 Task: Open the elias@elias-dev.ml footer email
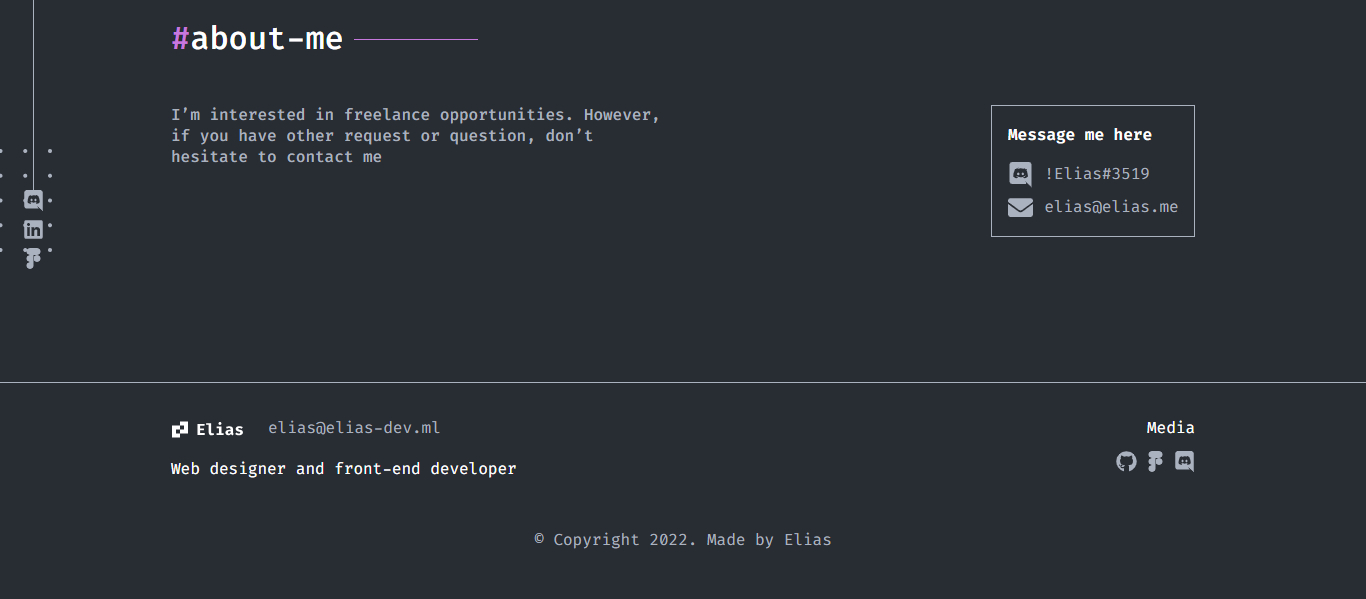coord(354,428)
